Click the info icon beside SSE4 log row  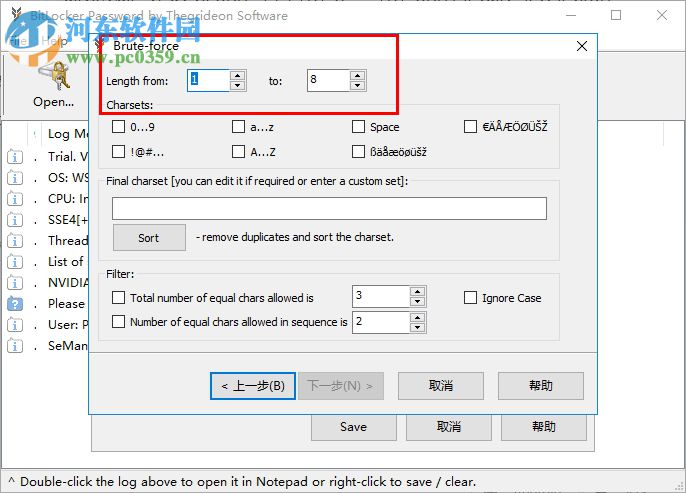click(15, 220)
